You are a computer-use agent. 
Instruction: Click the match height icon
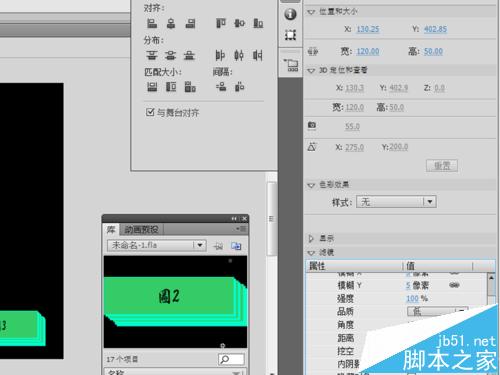[x=171, y=87]
